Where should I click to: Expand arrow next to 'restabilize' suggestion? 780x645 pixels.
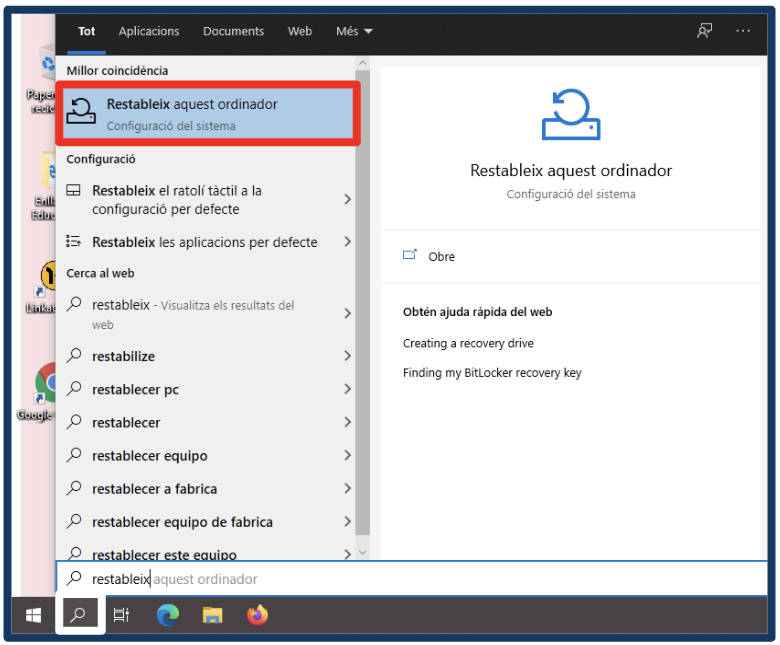pyautogui.click(x=347, y=356)
